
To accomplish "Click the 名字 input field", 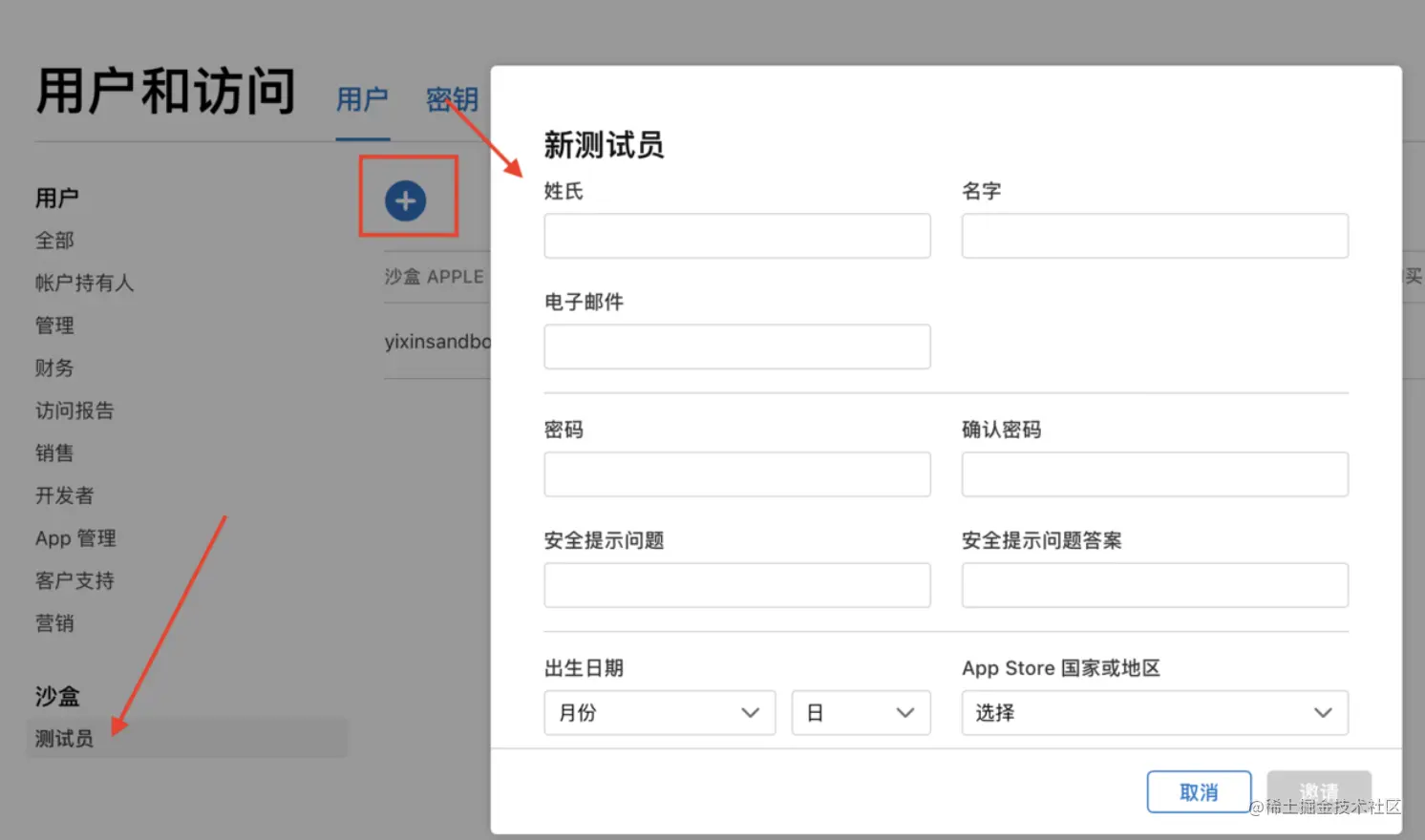I will click(1155, 236).
